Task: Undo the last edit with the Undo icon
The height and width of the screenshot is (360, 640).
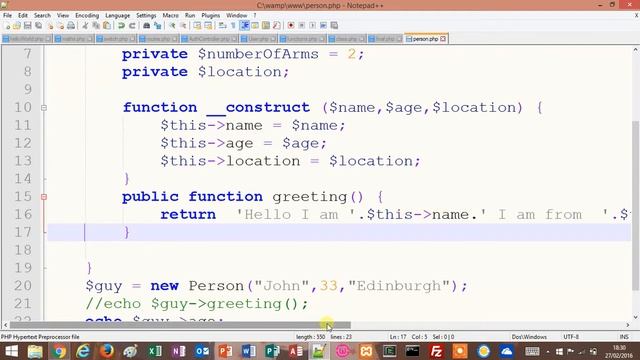Action: (x=121, y=25)
